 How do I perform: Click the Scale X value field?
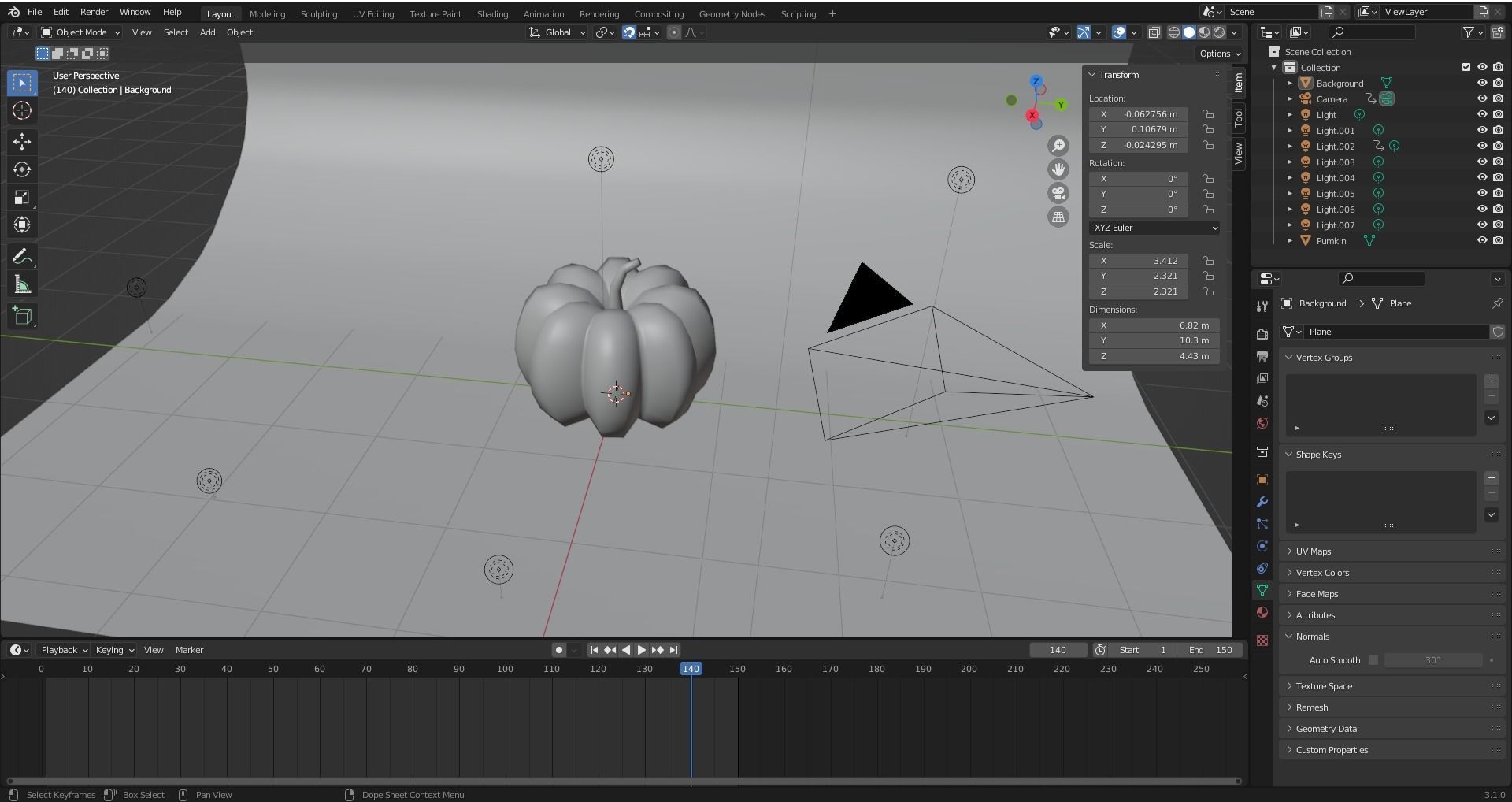coord(1138,261)
